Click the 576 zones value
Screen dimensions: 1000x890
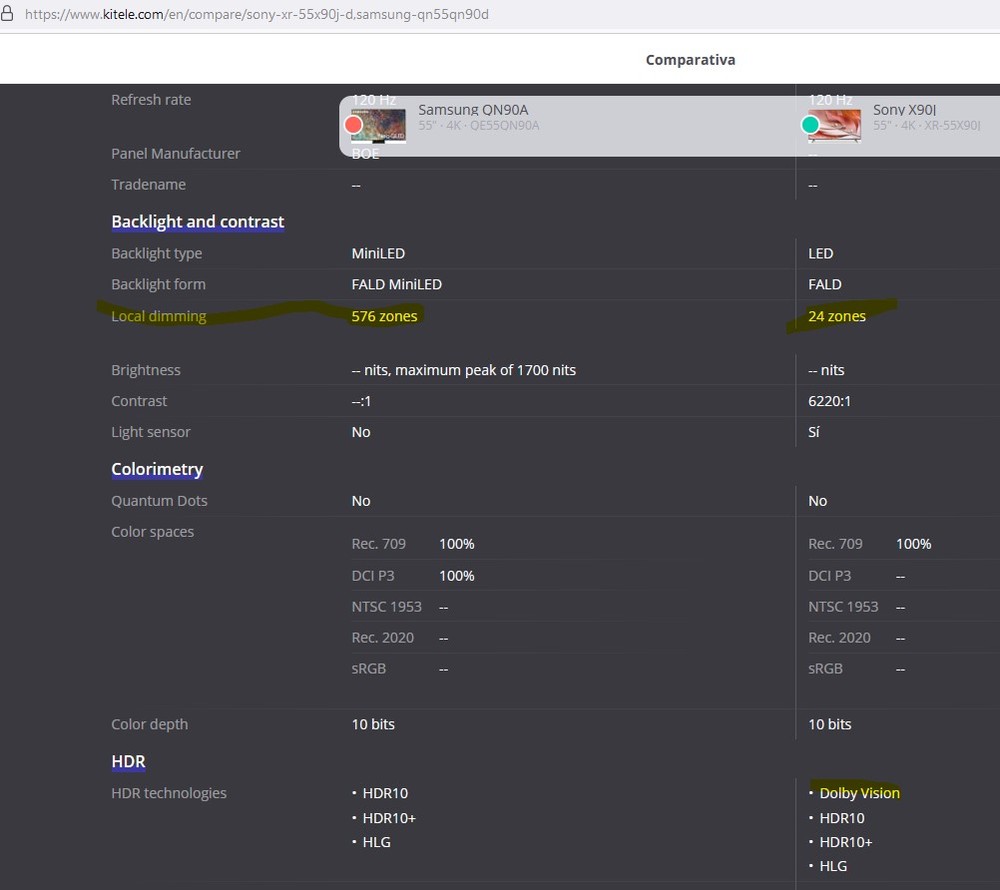(384, 316)
